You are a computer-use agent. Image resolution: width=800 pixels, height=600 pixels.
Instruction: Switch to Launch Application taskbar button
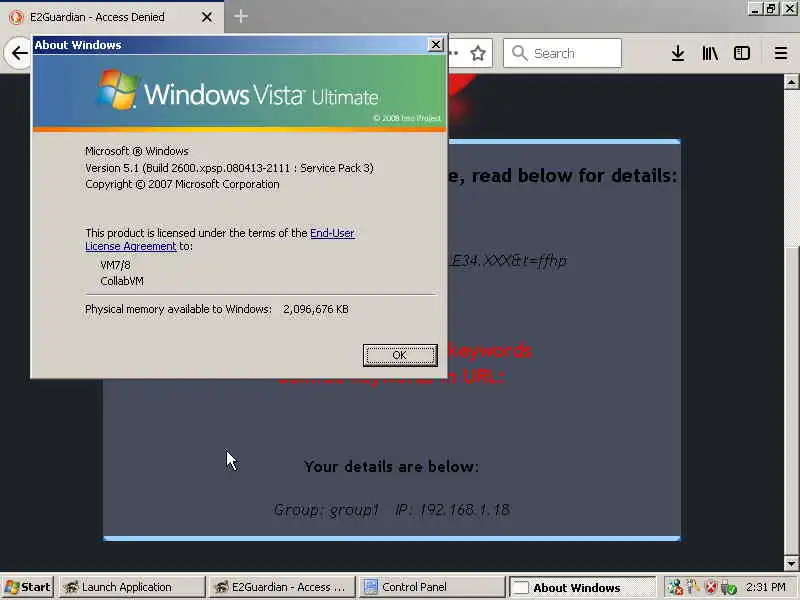point(132,587)
